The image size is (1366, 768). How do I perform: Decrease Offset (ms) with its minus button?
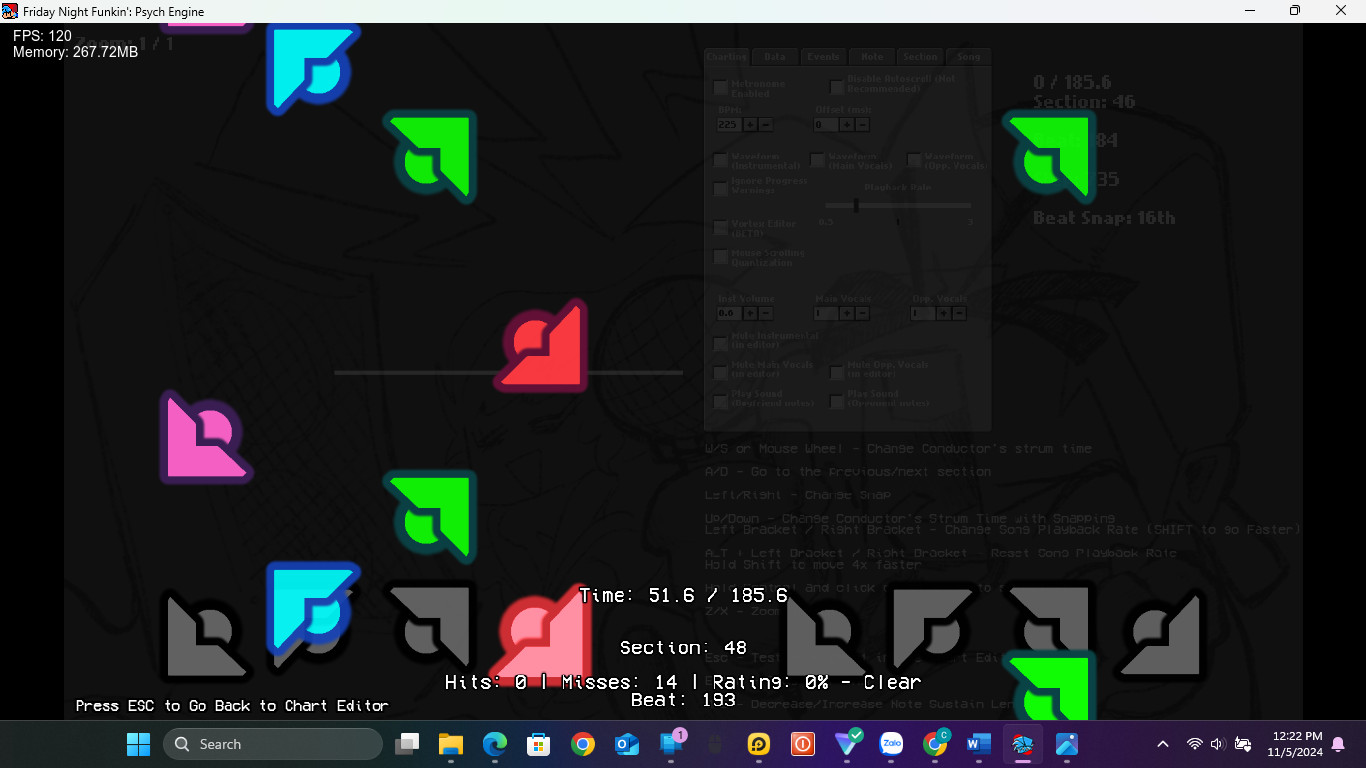tap(862, 124)
